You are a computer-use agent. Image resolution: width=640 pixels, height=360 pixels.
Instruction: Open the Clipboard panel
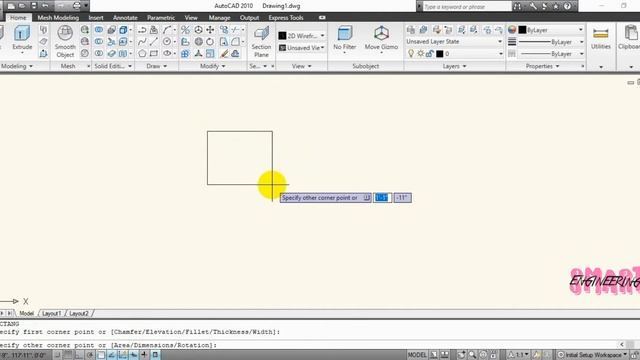click(629, 38)
